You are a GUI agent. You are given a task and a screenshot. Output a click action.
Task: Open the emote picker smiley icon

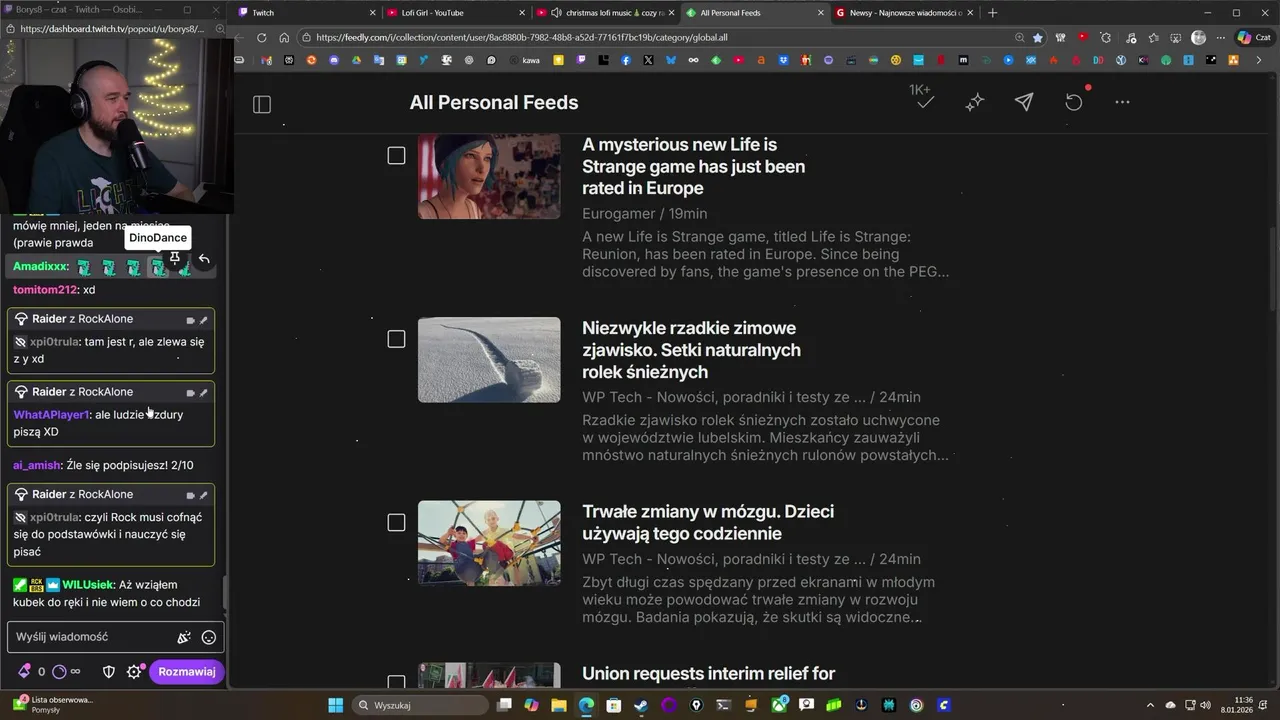tap(209, 637)
